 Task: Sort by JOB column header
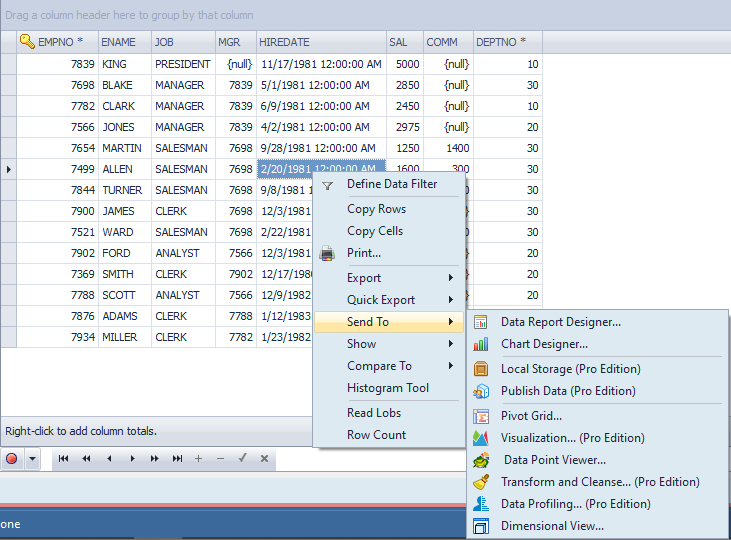(183, 42)
